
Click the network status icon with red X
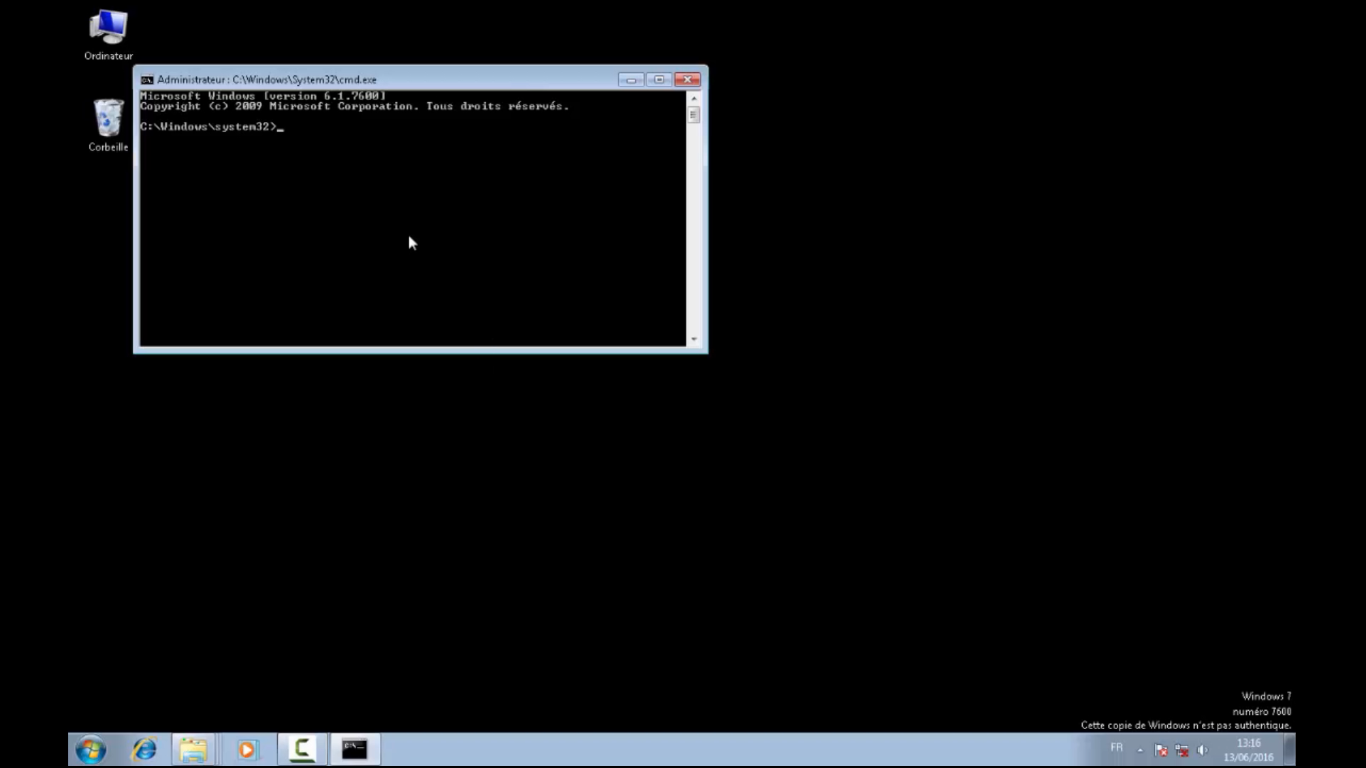(1182, 749)
